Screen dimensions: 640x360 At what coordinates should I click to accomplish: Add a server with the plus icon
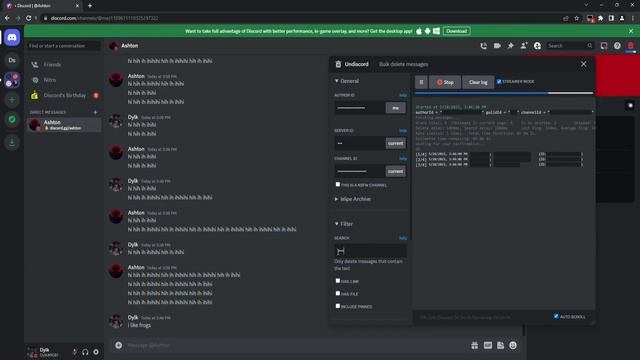[12, 100]
